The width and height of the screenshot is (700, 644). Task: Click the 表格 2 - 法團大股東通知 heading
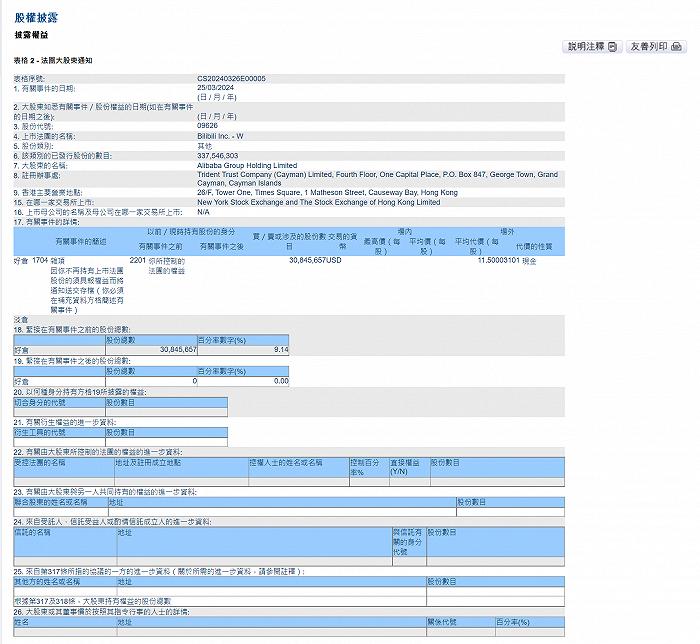click(53, 60)
